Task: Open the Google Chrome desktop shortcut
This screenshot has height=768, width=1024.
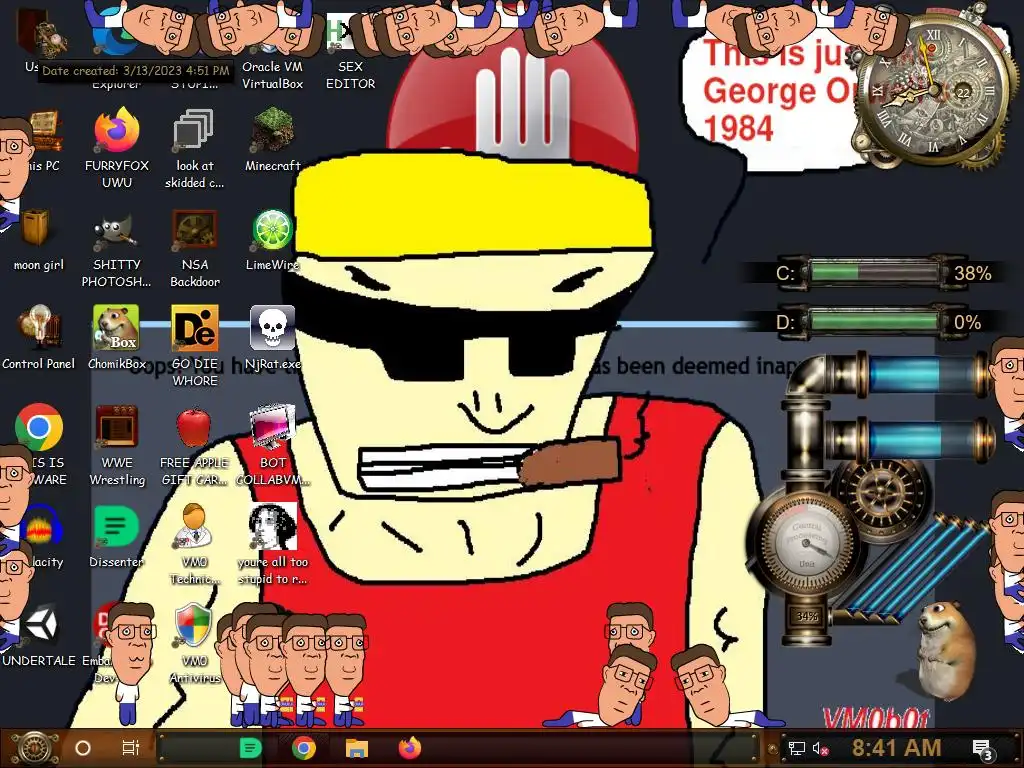Action: 39,427
